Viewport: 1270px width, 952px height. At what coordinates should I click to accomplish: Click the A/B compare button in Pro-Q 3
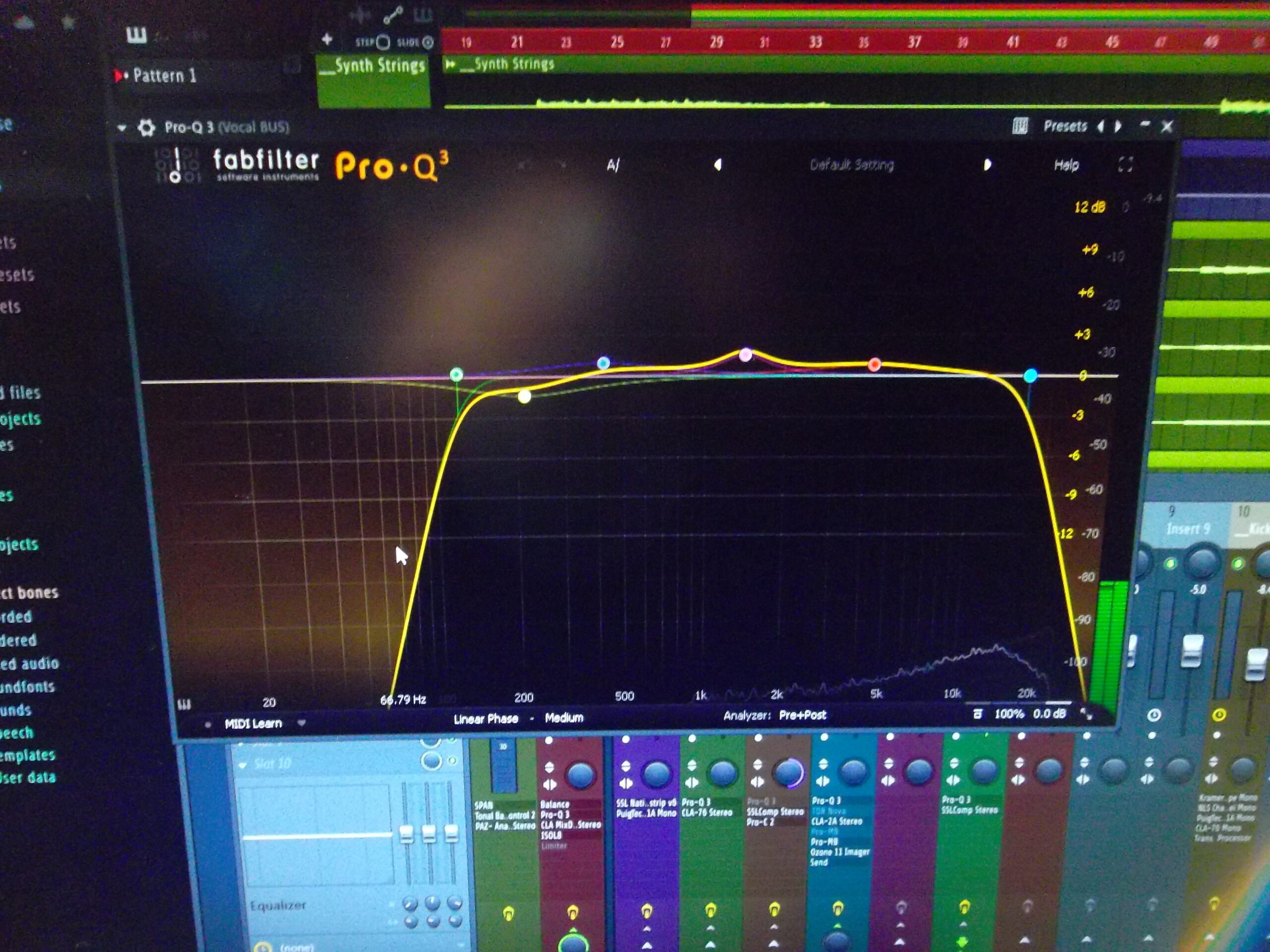[613, 165]
